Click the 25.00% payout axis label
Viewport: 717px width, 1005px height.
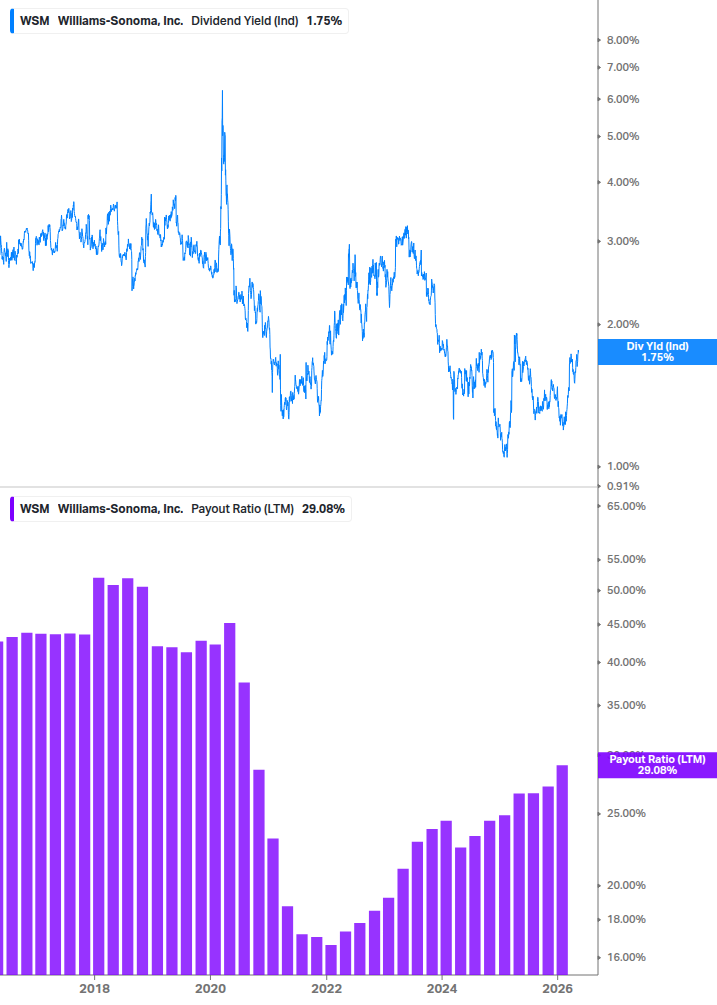(626, 813)
